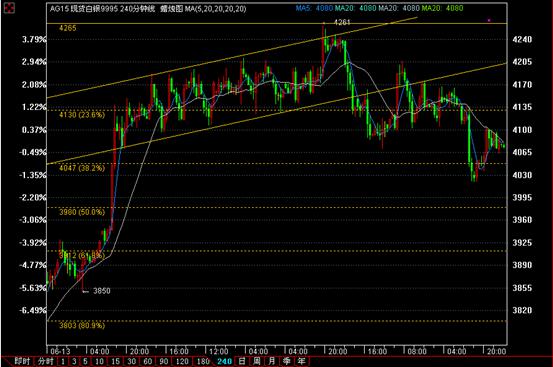Switch to the 分时 time-share tab
The image size is (553, 367).
pyautogui.click(x=45, y=361)
